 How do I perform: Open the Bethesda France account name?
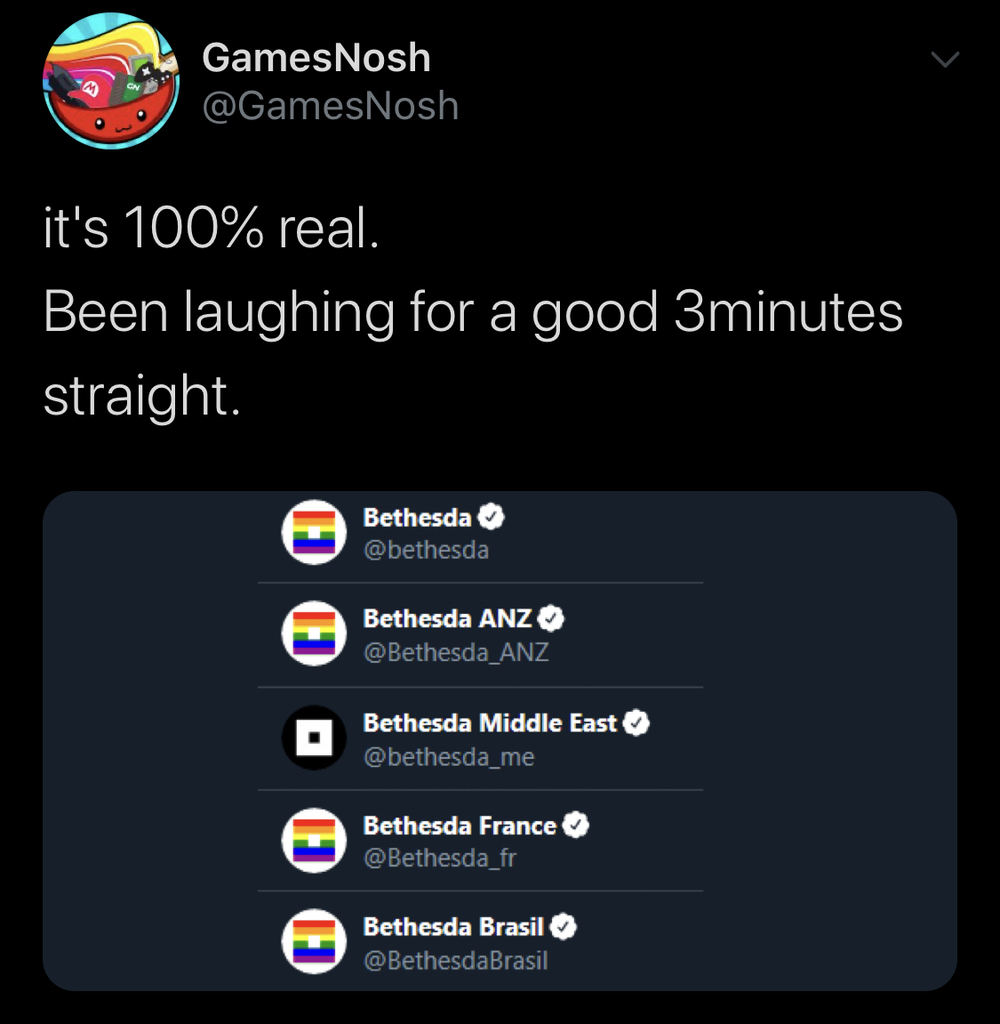459,826
